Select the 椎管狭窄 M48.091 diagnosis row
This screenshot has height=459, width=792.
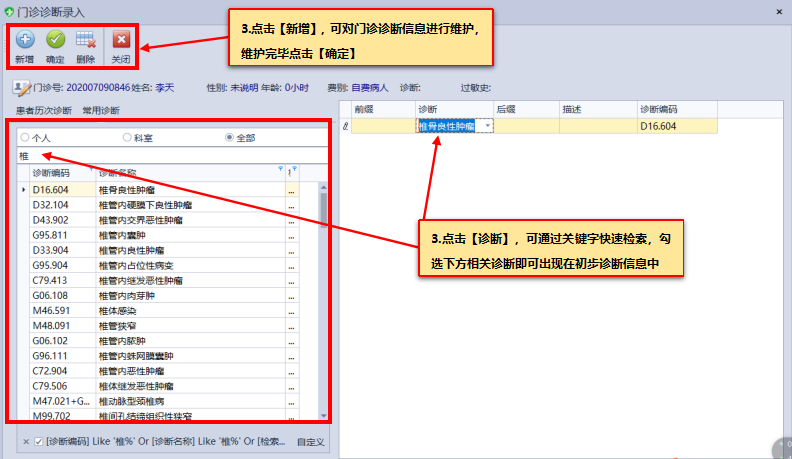click(x=160, y=325)
